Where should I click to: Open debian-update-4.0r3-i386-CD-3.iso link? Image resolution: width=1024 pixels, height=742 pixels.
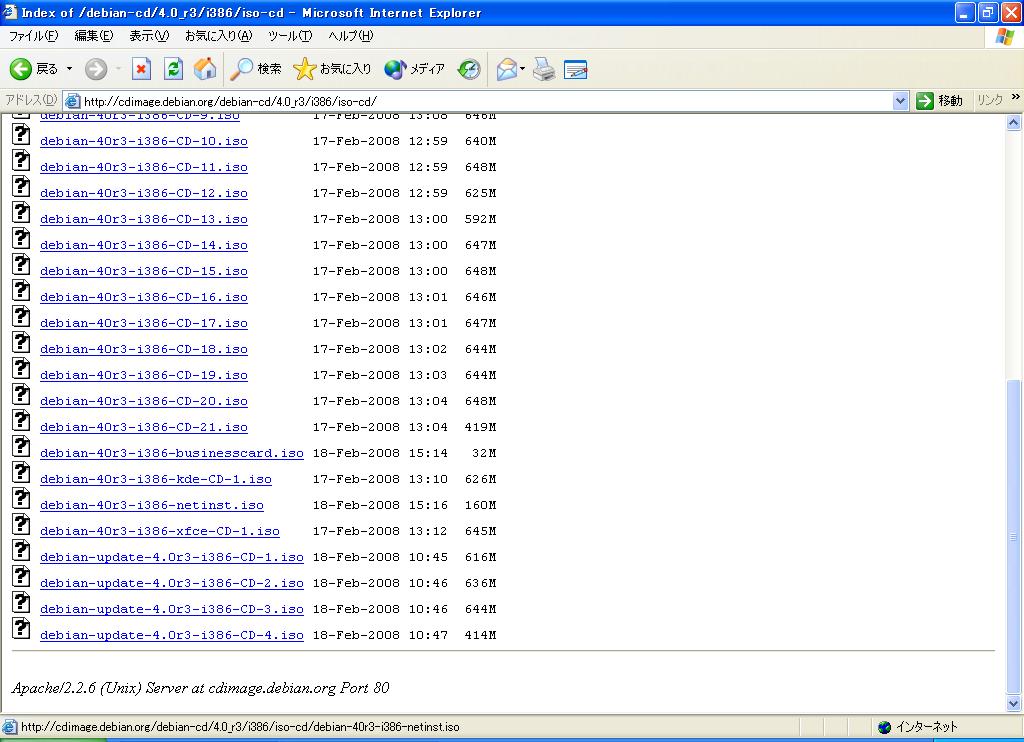[x=172, y=609]
